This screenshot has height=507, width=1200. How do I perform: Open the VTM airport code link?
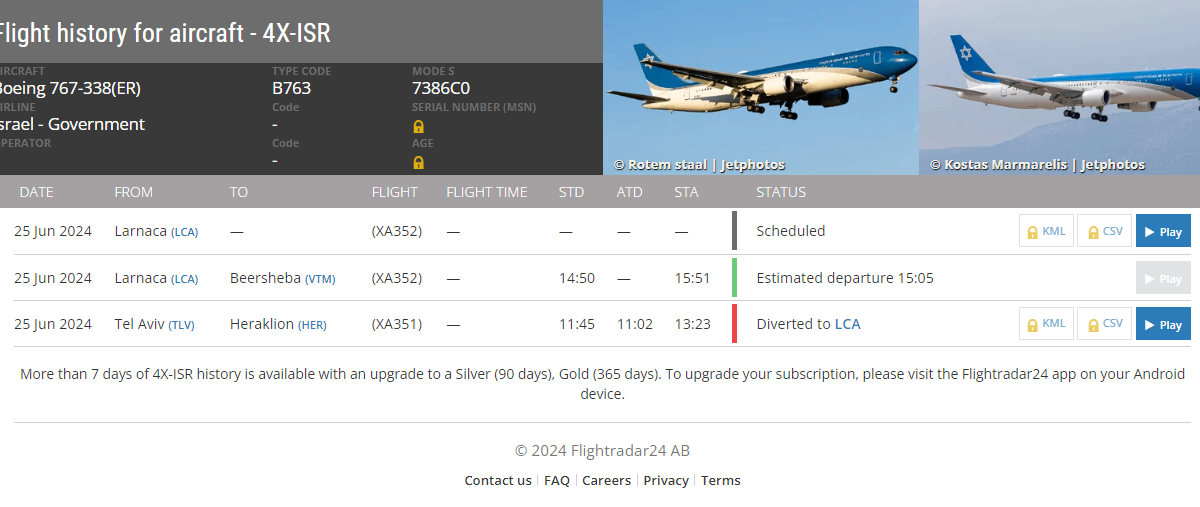[x=320, y=279]
